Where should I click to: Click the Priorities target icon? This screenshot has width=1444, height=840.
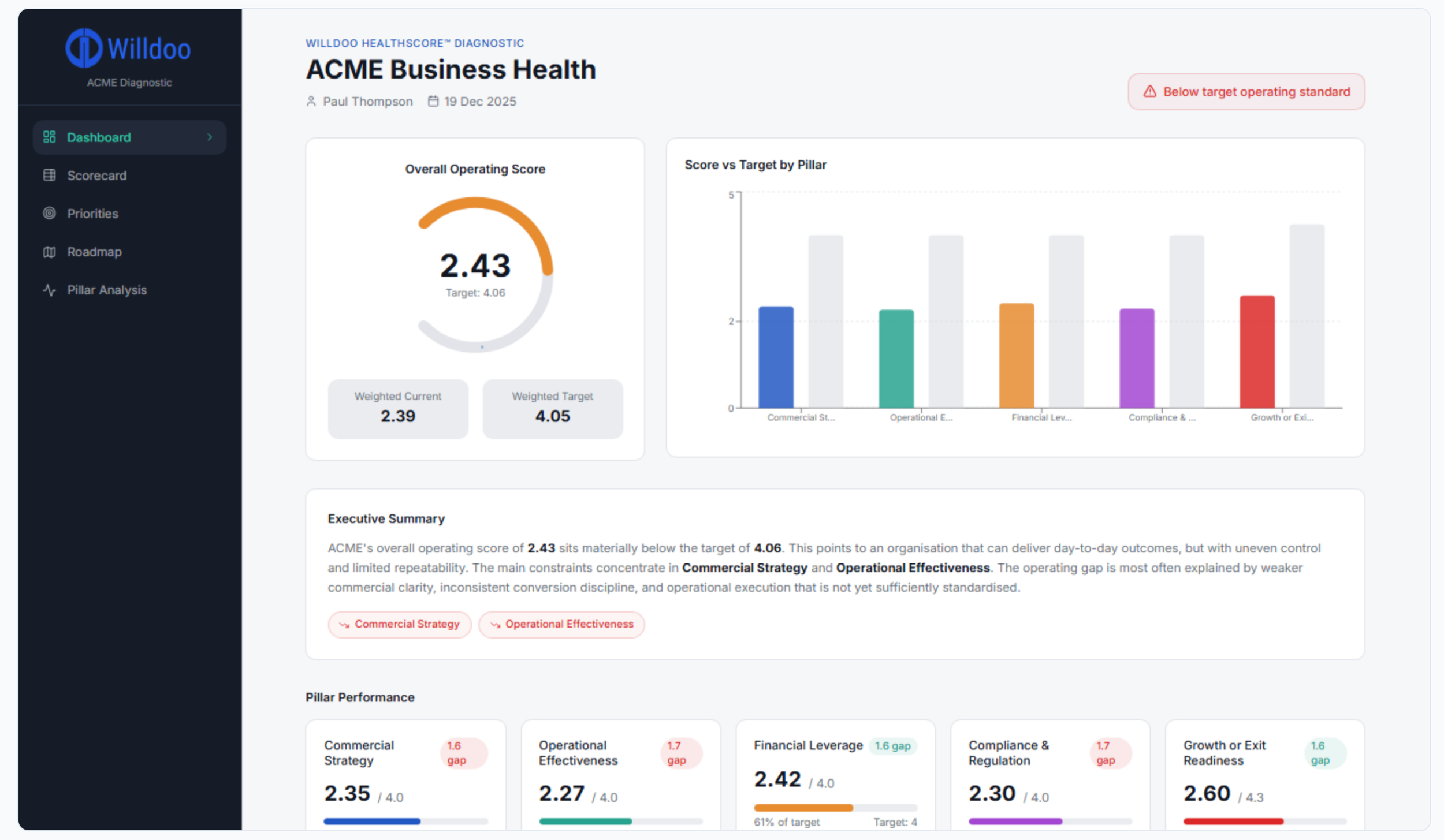click(50, 213)
